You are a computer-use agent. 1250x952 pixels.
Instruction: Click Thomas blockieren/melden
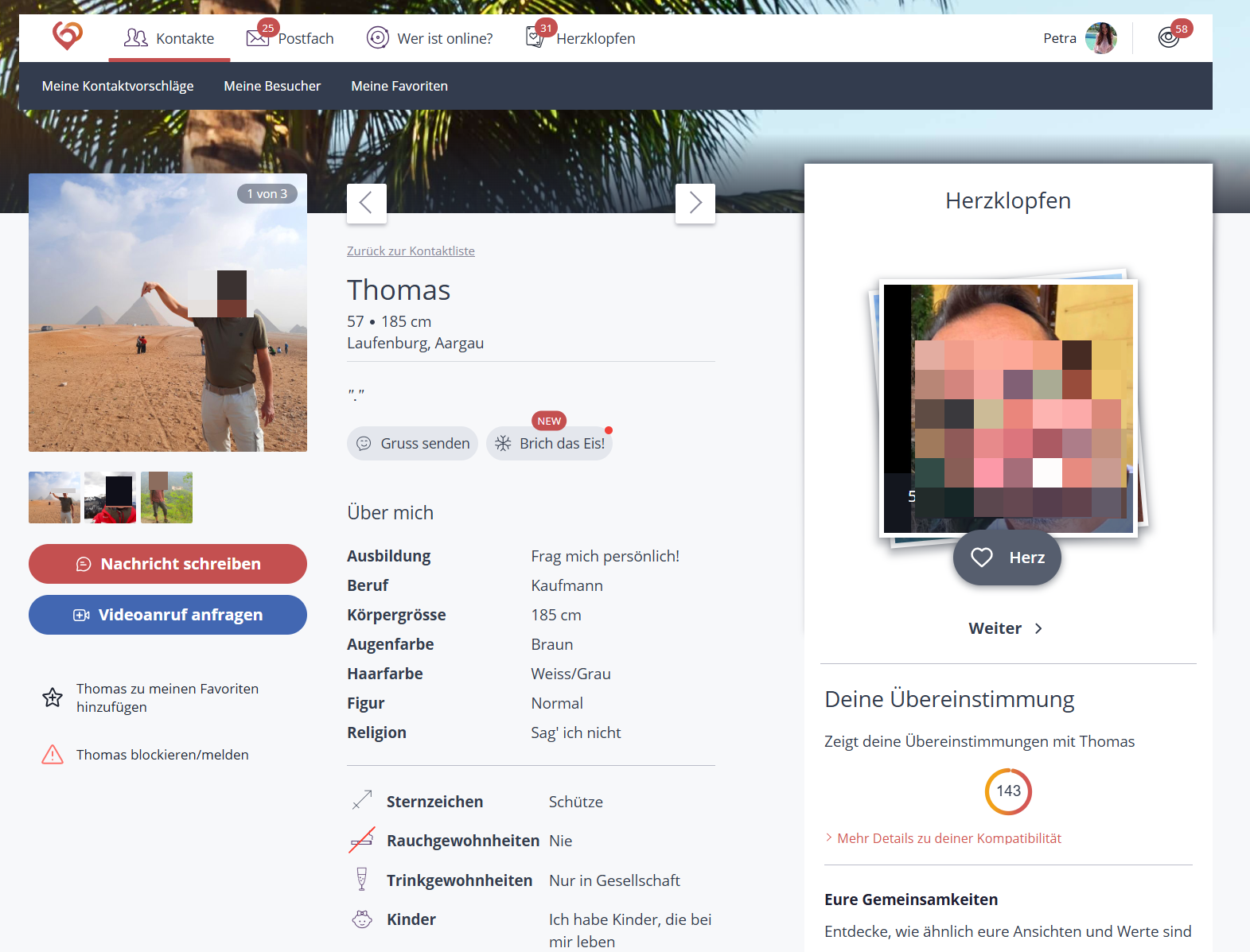tap(162, 755)
